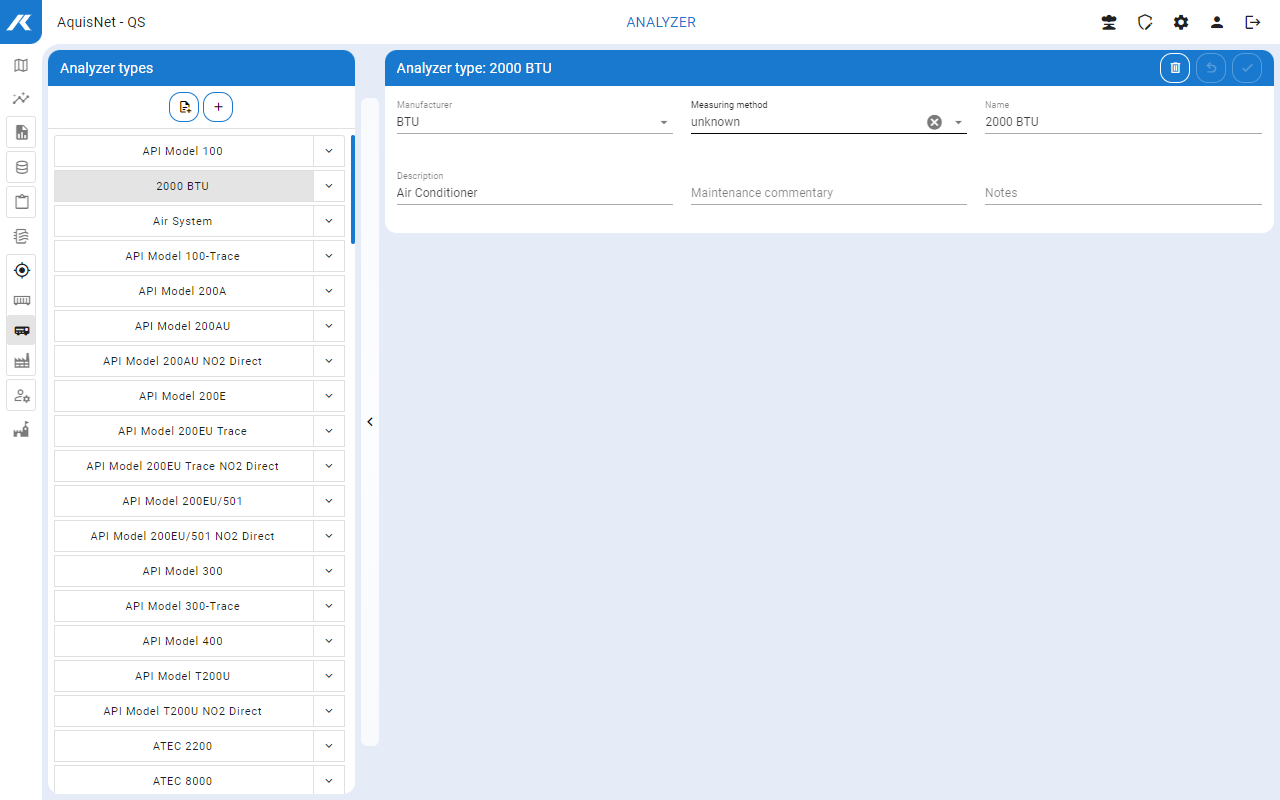The width and height of the screenshot is (1280, 800).
Task: Open the user settings sidebar icon
Action: point(21,395)
